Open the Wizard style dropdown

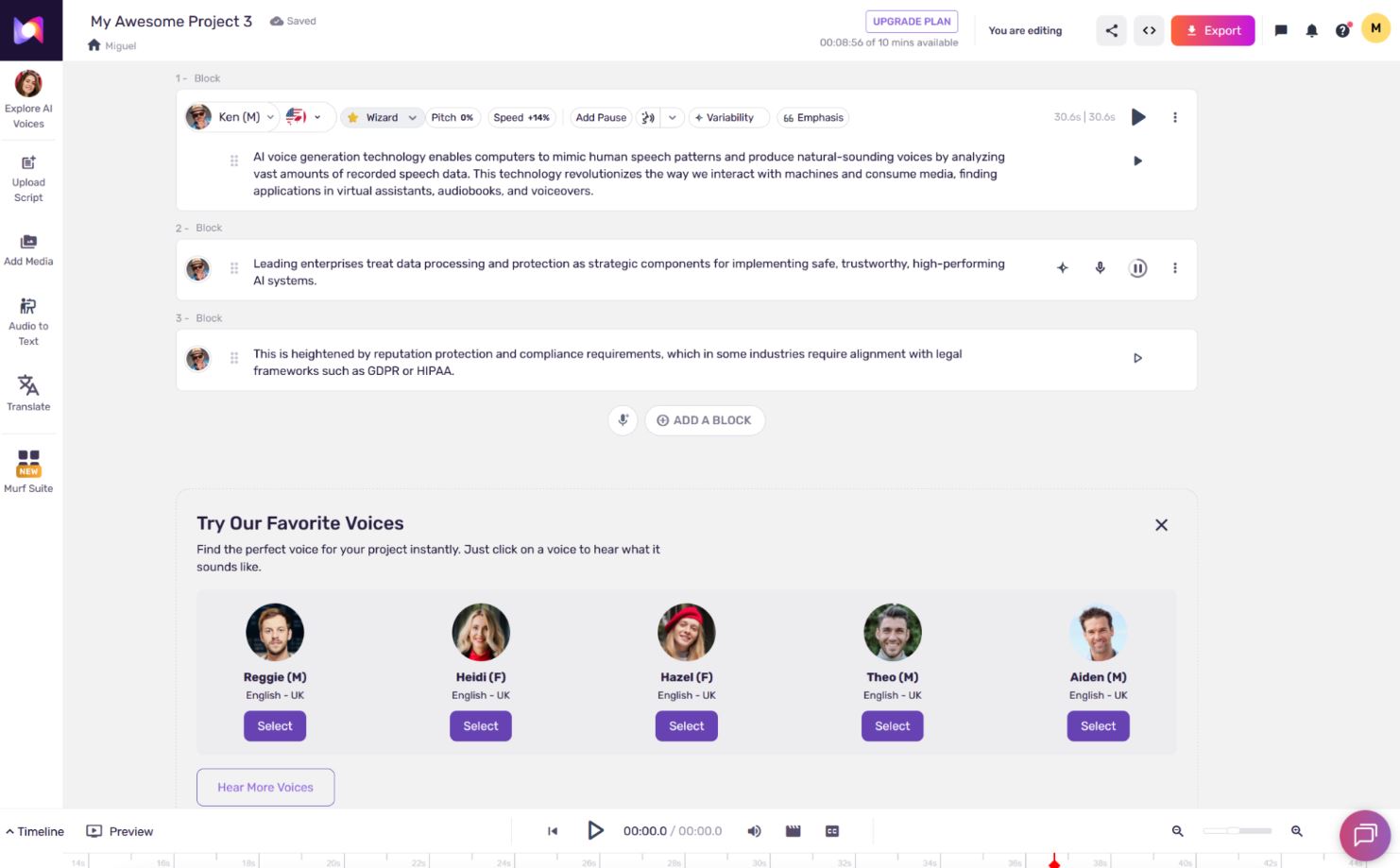[382, 117]
